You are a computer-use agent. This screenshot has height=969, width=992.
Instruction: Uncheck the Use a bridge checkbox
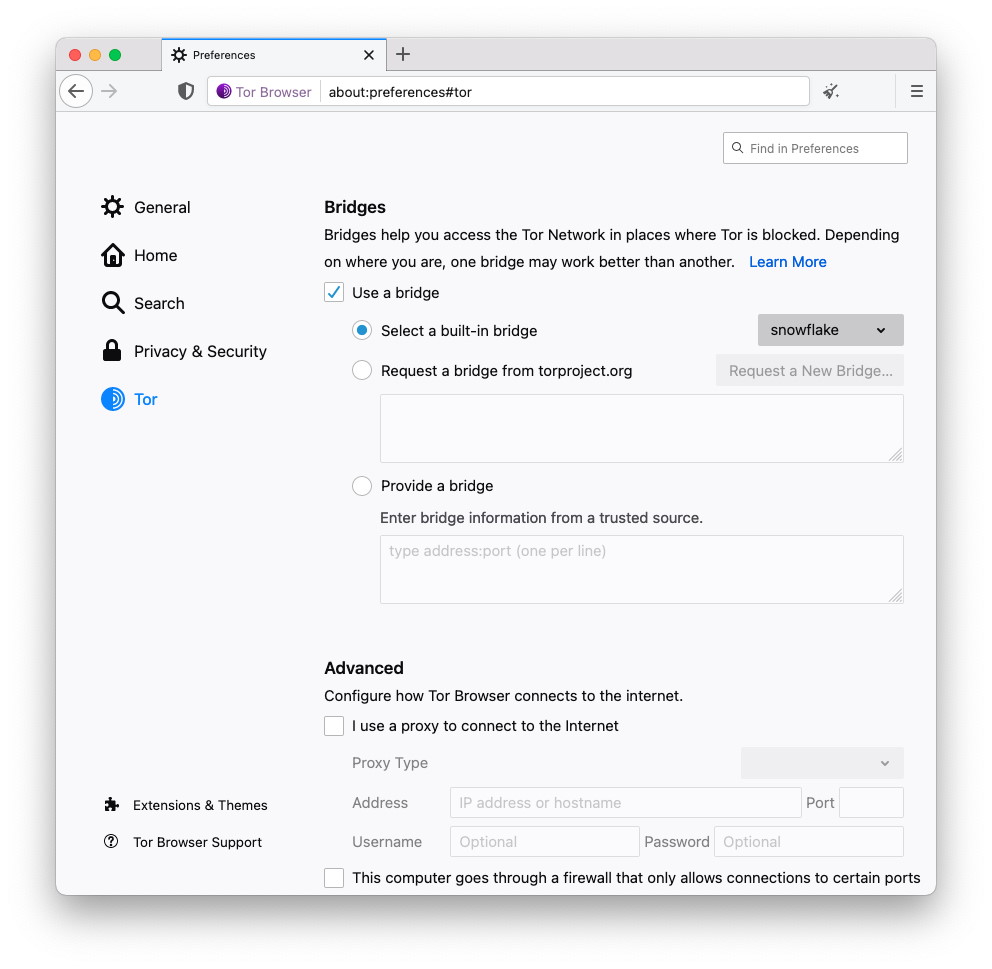(x=334, y=293)
